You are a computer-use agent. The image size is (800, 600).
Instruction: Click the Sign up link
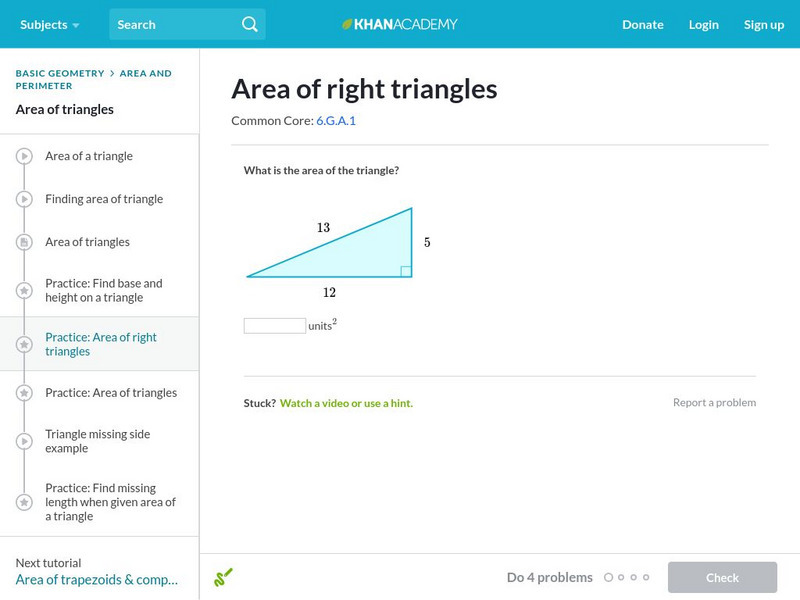764,24
